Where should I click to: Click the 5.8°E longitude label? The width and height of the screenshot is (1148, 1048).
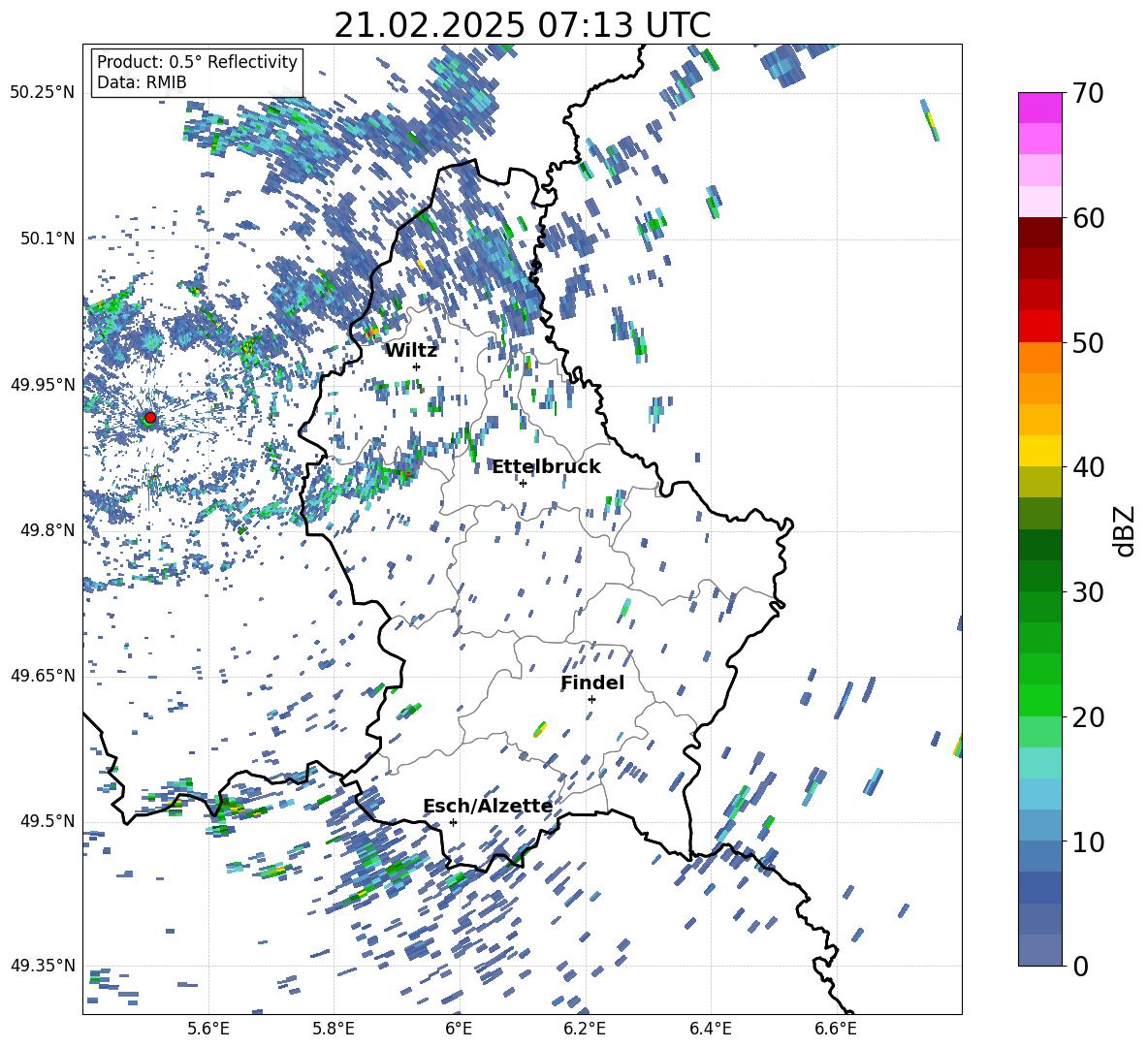click(x=334, y=1030)
